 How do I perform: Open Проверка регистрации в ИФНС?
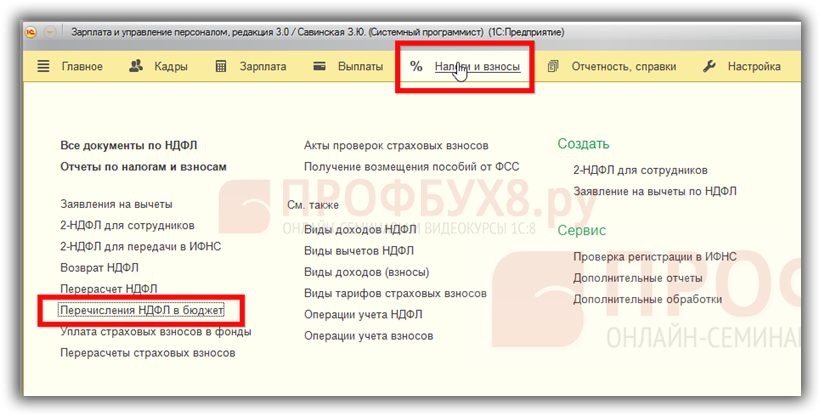[x=655, y=257]
